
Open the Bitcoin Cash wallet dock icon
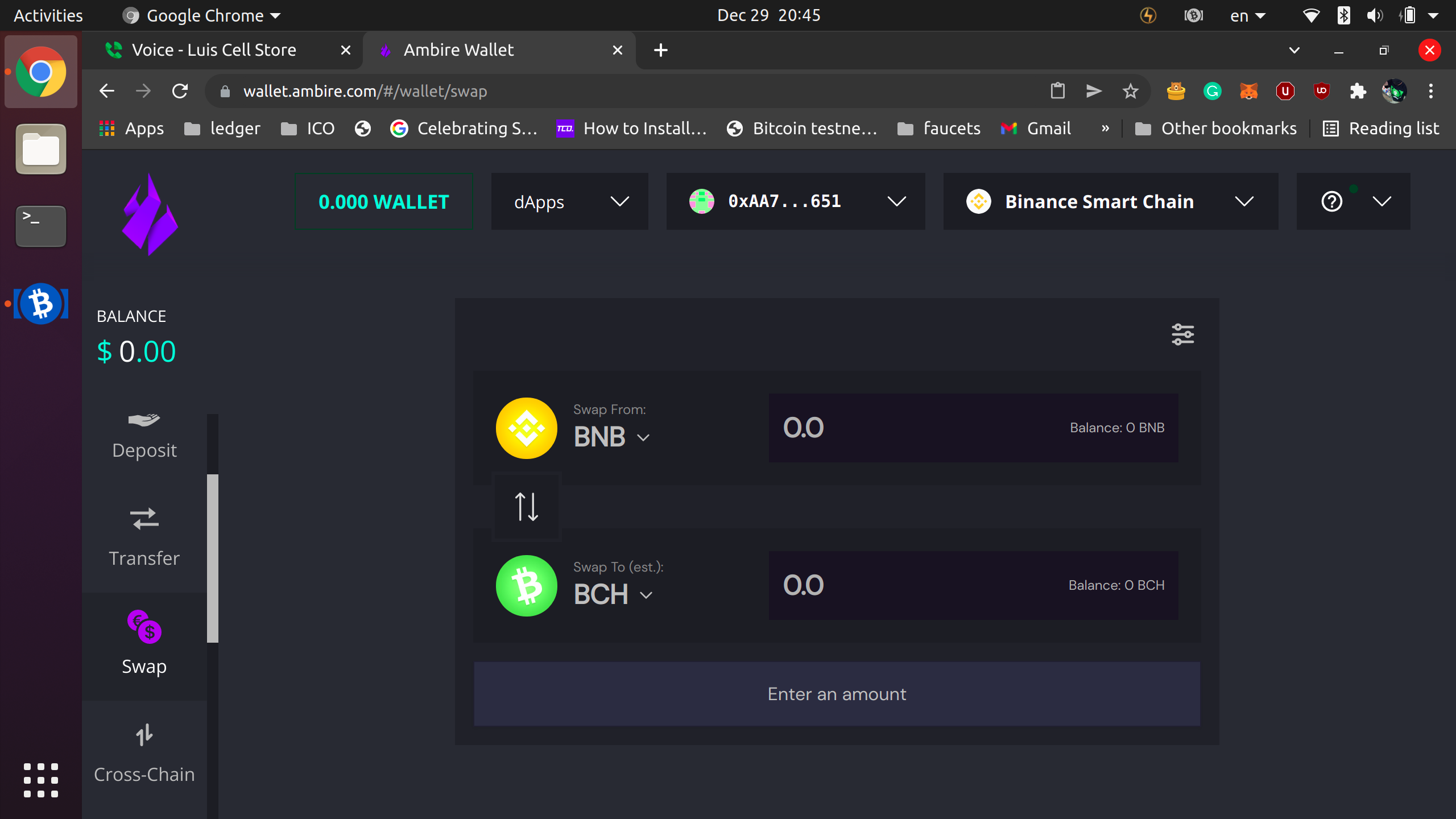pos(41,304)
